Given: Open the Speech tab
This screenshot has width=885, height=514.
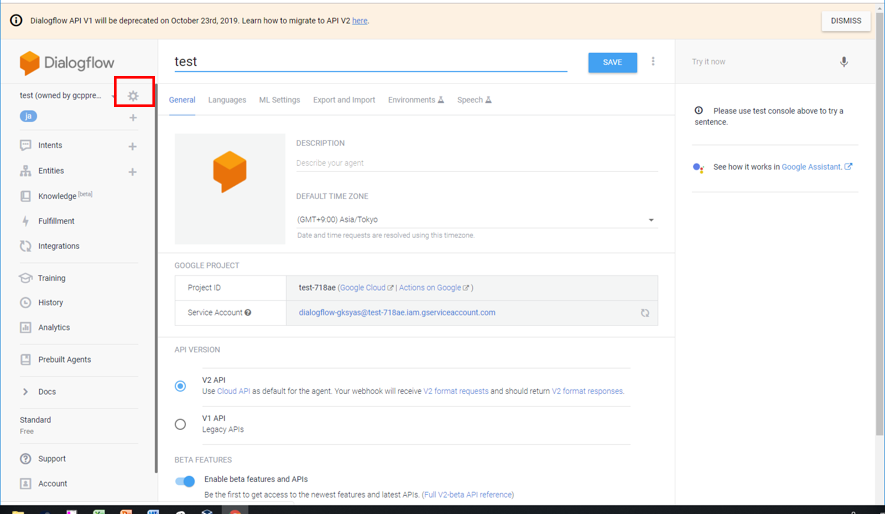Looking at the screenshot, I should [x=474, y=100].
